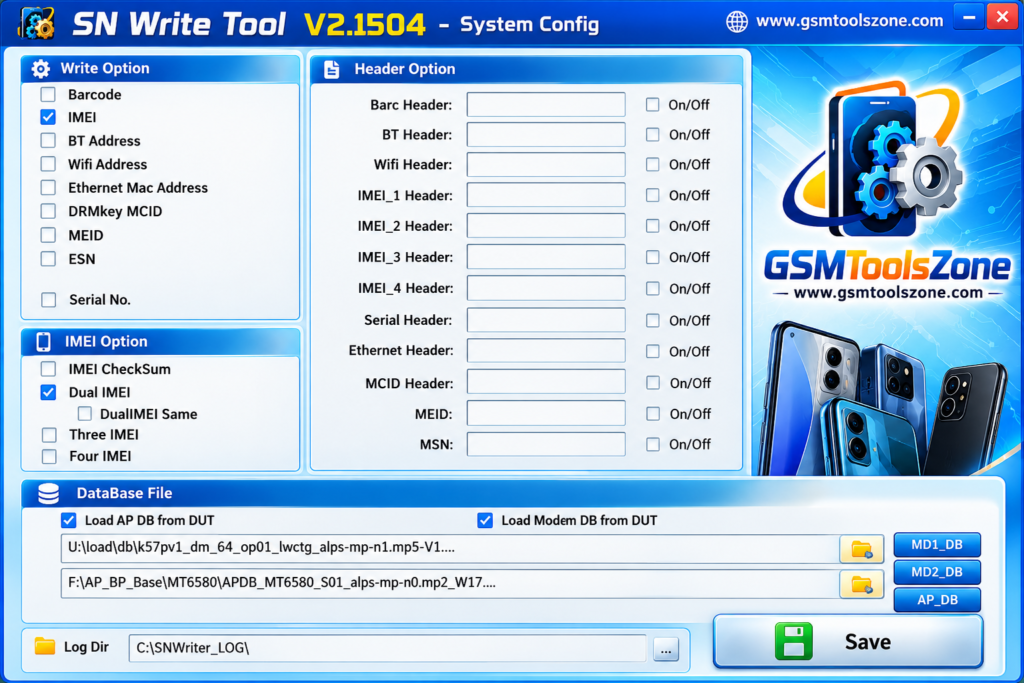Toggle IMEI_3 Header On/Off checkbox
The height and width of the screenshot is (683, 1024).
652,257
